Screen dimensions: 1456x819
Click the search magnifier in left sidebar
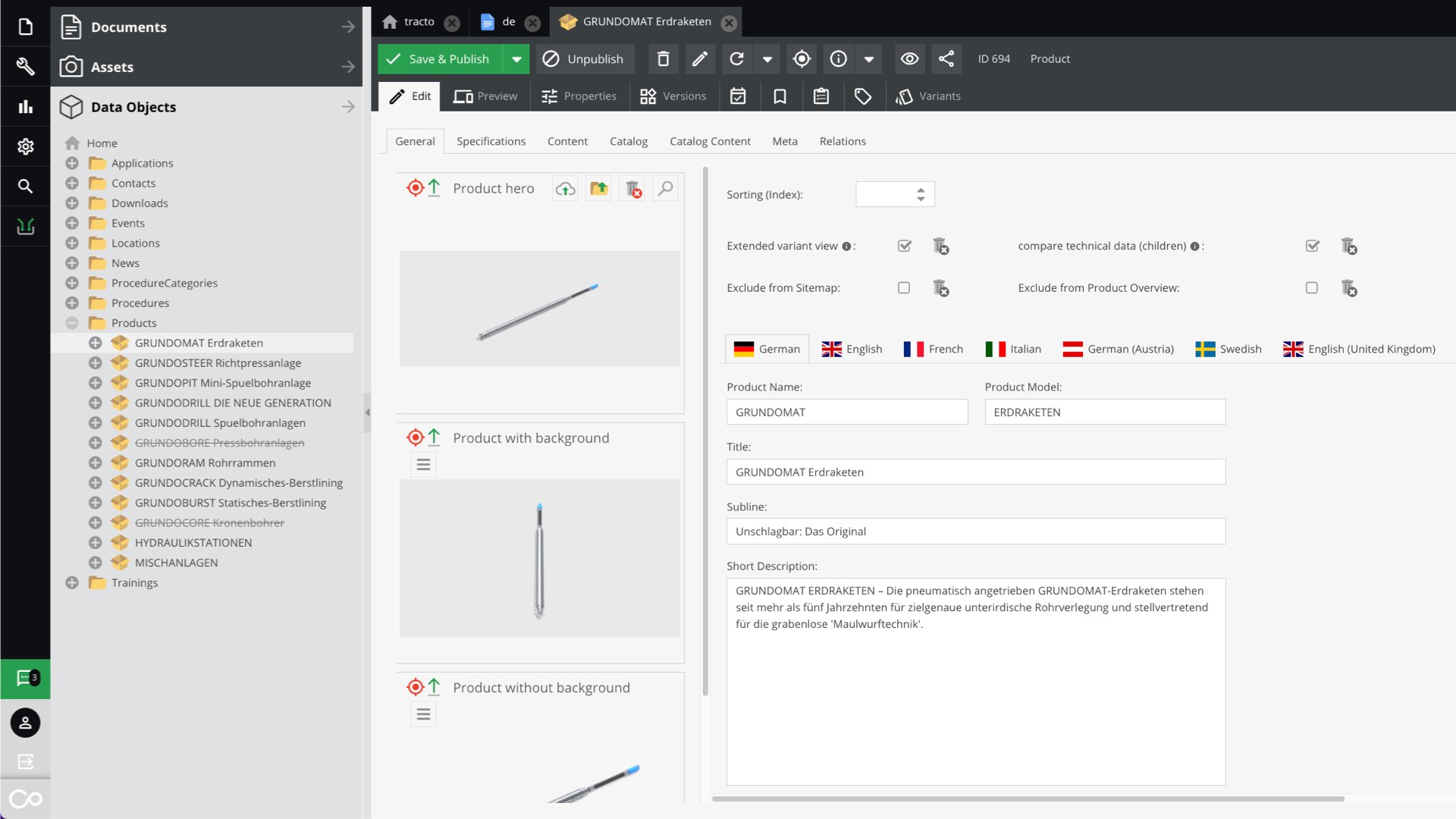click(25, 186)
